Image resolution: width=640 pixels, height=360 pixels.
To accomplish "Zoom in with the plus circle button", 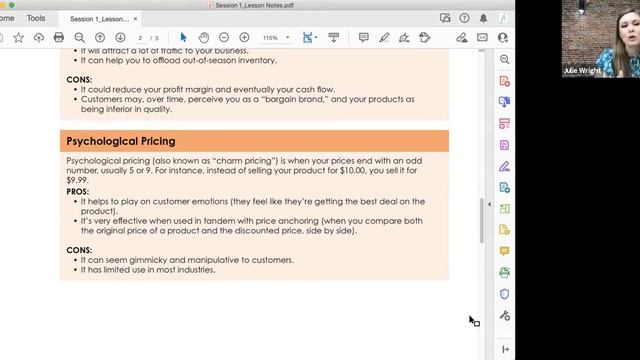I will coord(244,38).
